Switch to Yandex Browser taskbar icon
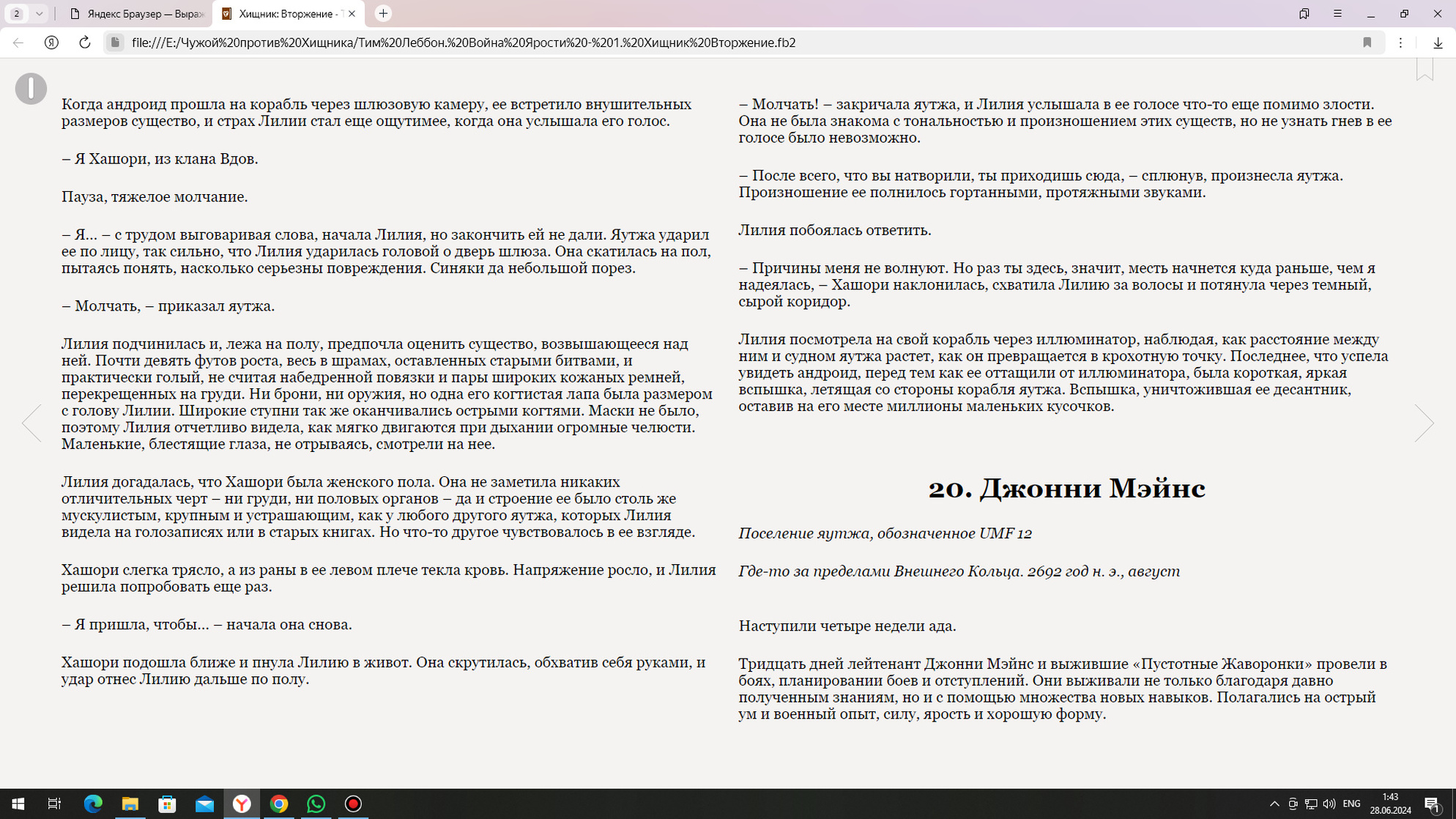This screenshot has width=1456, height=819. click(x=242, y=804)
